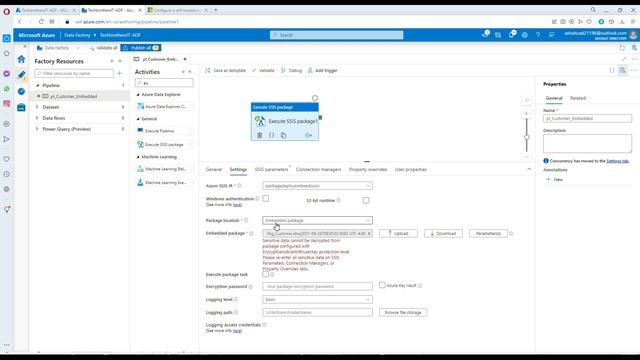Image resolution: width=640 pixels, height=360 pixels.
Task: Delete the Execute SSIS package activity via trash icon
Action: (260, 135)
